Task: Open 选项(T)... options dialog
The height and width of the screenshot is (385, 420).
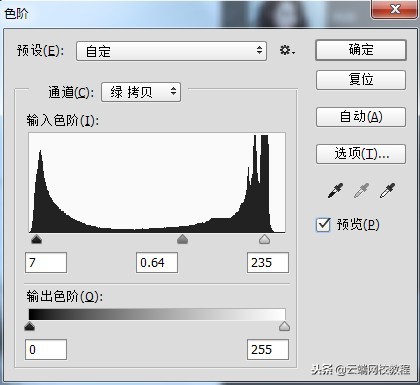Action: (361, 154)
